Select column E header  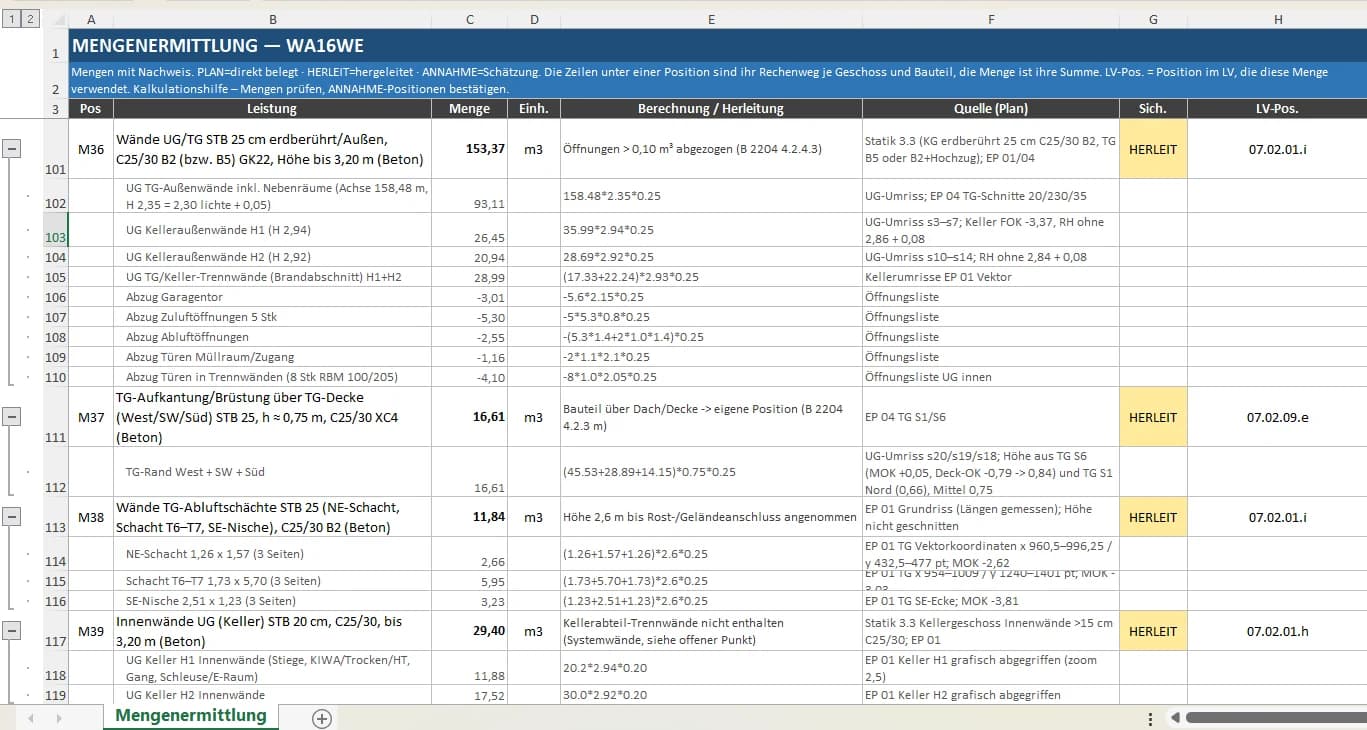[x=711, y=19]
